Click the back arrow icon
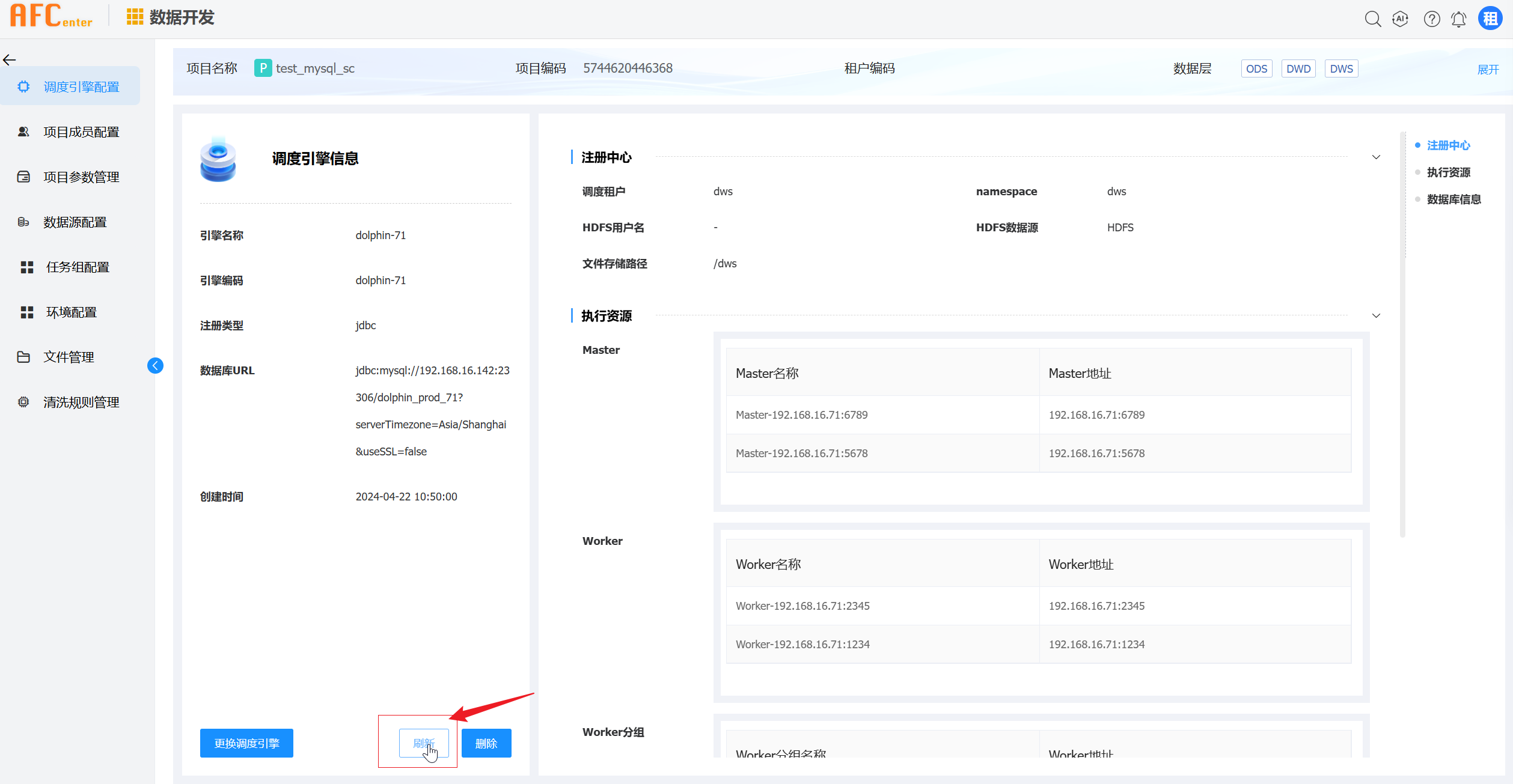1513x784 pixels. [x=10, y=59]
